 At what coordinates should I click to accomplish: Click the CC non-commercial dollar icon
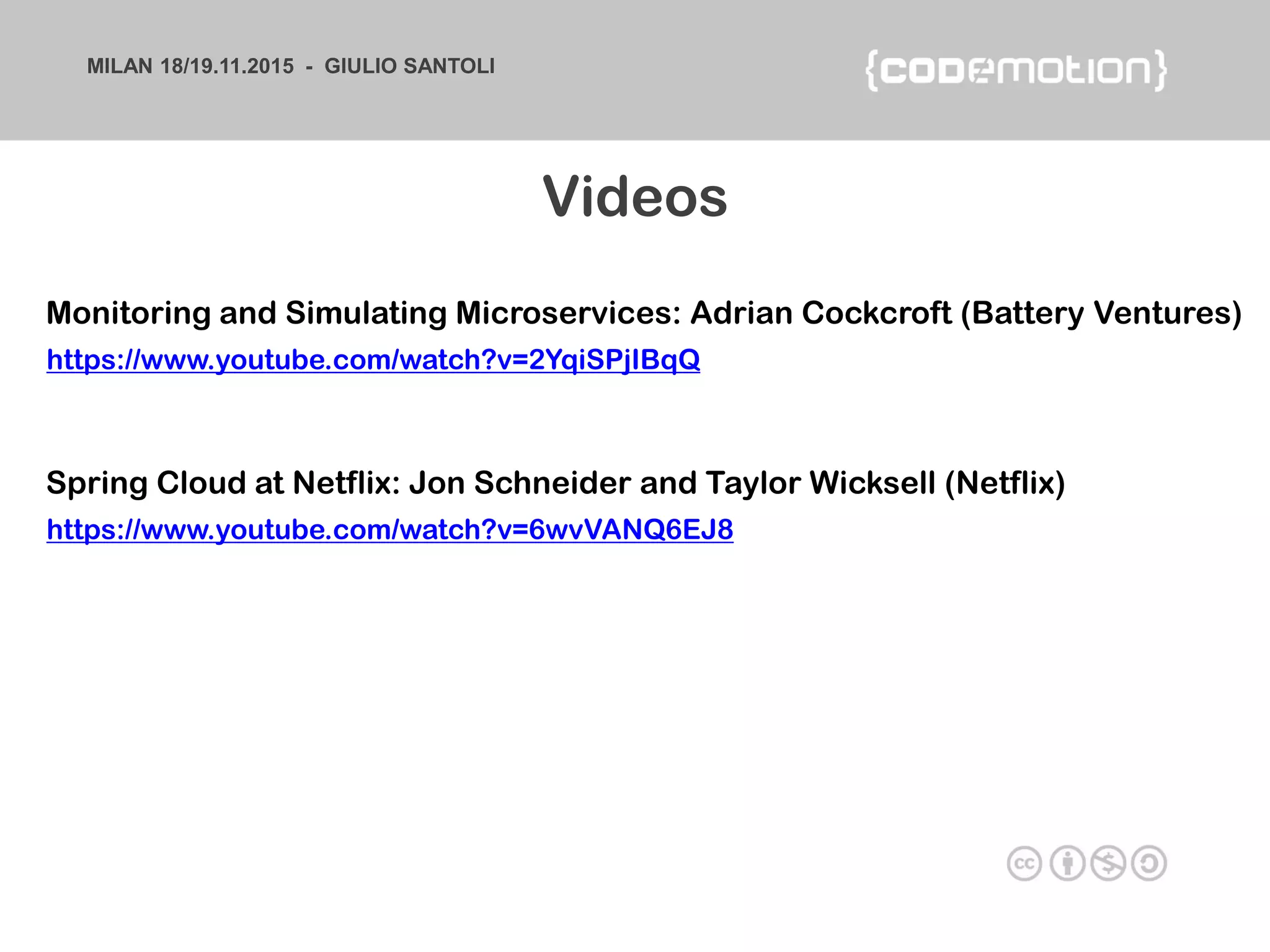(1108, 863)
